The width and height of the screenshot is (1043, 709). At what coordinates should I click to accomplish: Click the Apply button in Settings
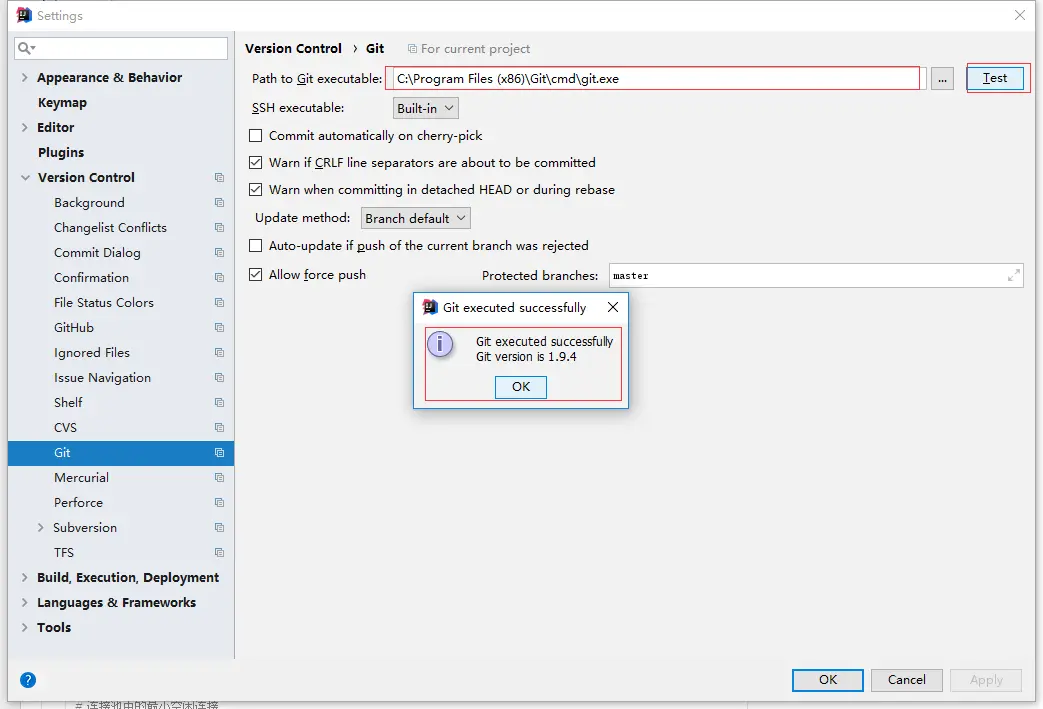click(986, 680)
